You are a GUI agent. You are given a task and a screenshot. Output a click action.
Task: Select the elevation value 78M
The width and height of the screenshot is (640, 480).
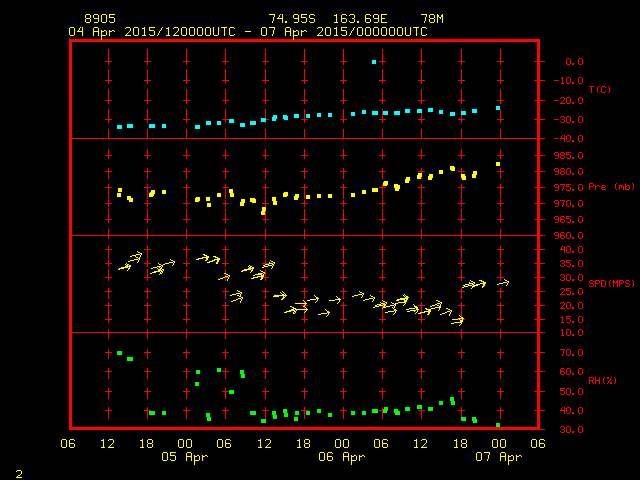pyautogui.click(x=433, y=19)
